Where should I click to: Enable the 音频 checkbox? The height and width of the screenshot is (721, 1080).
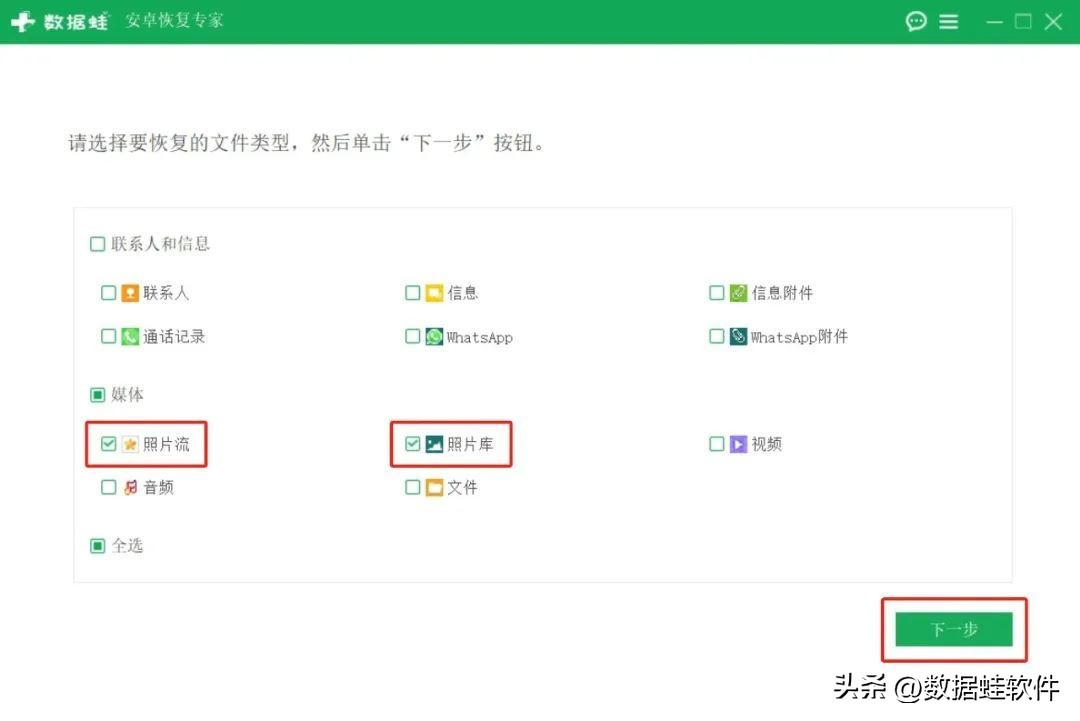(x=108, y=487)
